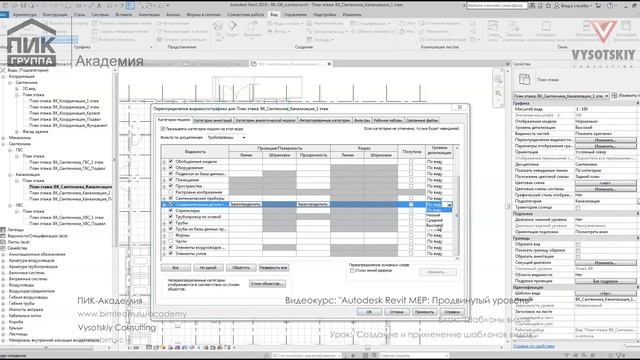The height and width of the screenshot is (360, 640).
Task: Open the Справка по свойствам link
Action: tap(534, 346)
